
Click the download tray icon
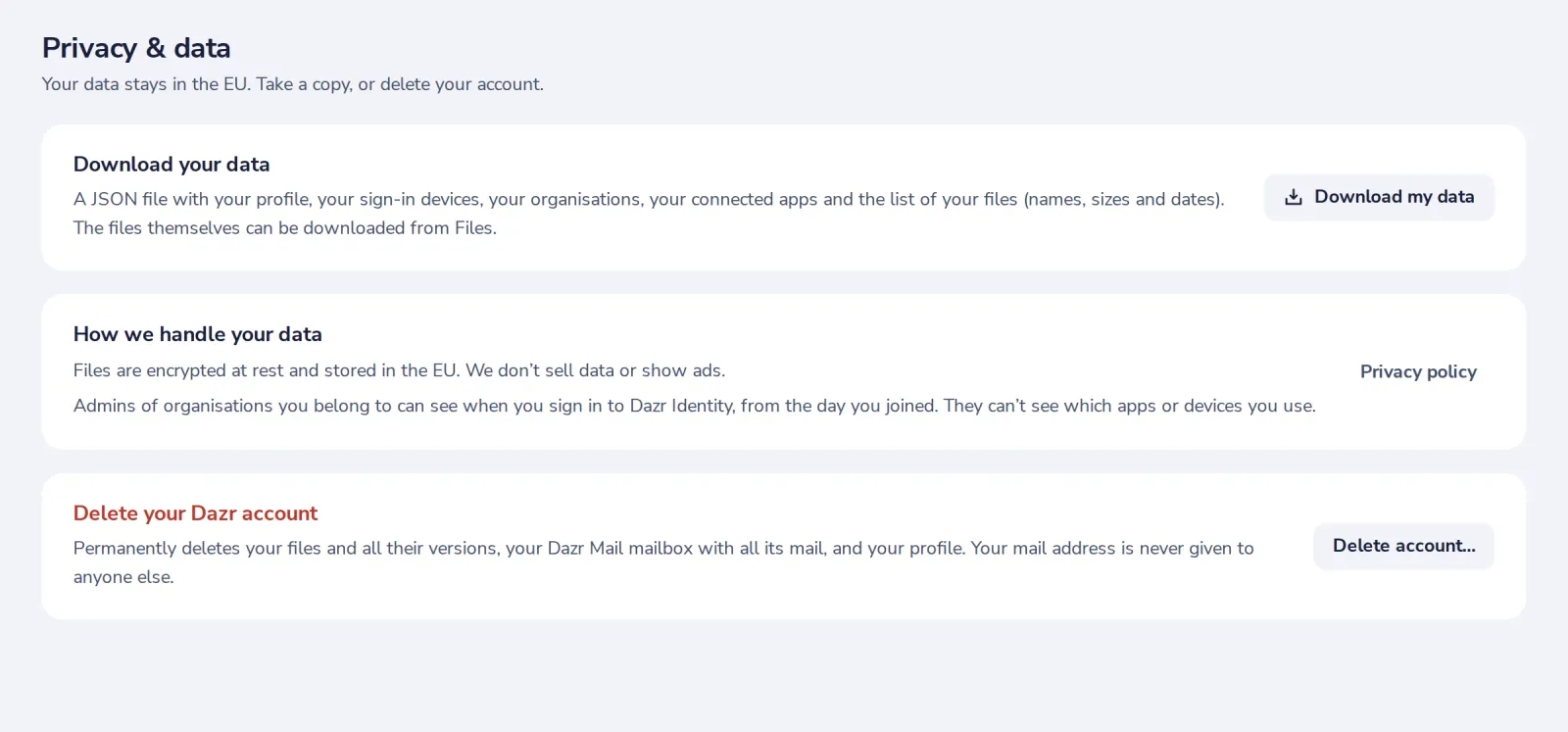1294,197
